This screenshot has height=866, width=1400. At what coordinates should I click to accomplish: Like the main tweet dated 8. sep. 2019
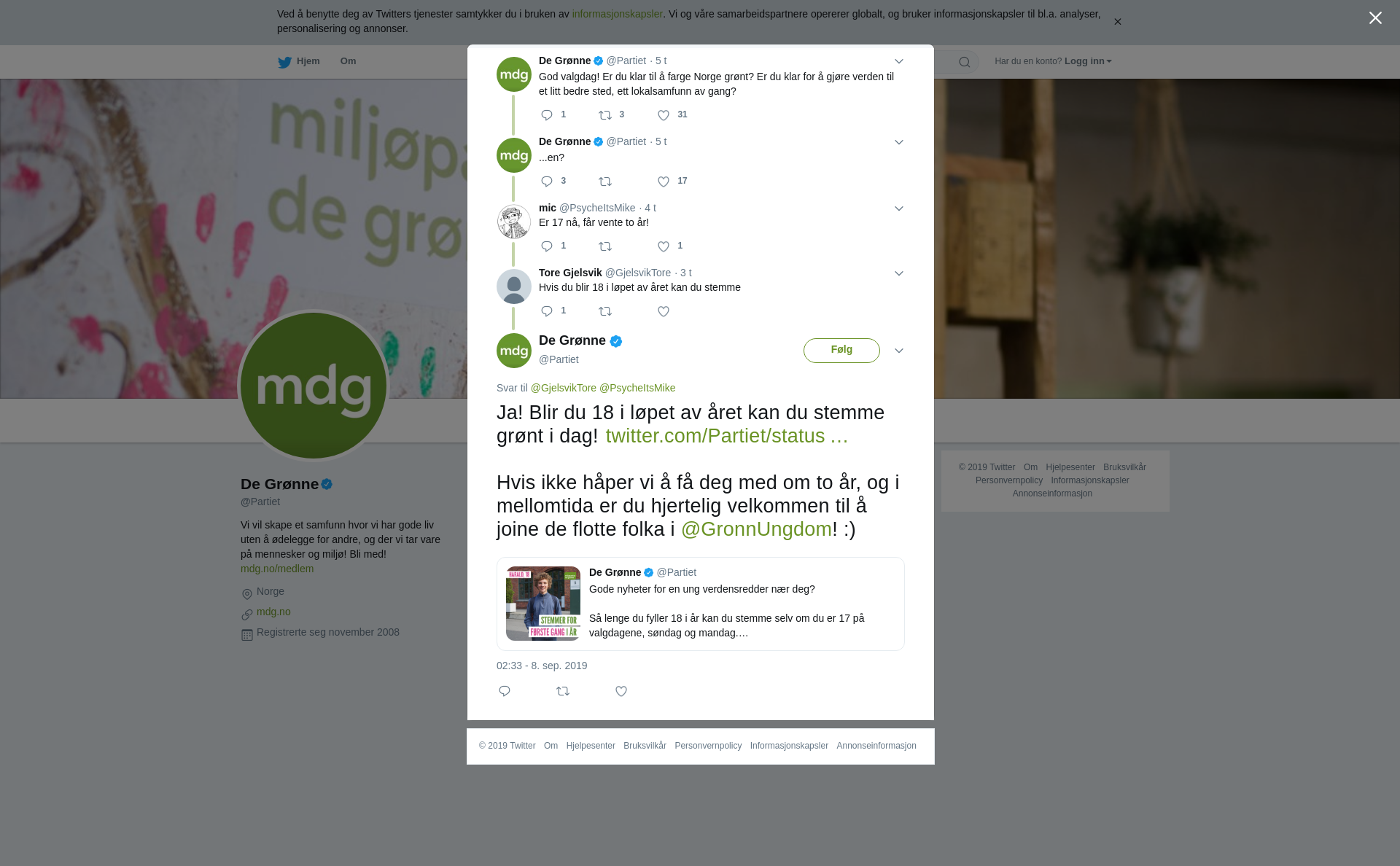pos(621,691)
